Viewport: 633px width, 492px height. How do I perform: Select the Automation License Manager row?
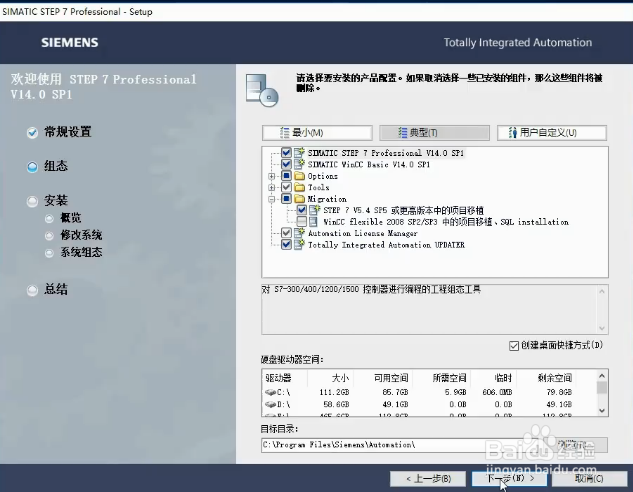tap(363, 233)
